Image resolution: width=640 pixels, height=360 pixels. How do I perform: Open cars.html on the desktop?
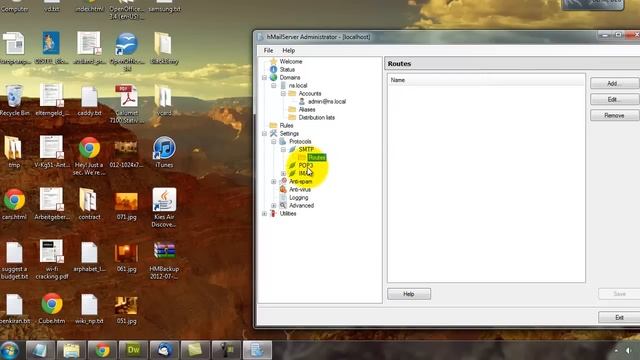click(x=14, y=204)
